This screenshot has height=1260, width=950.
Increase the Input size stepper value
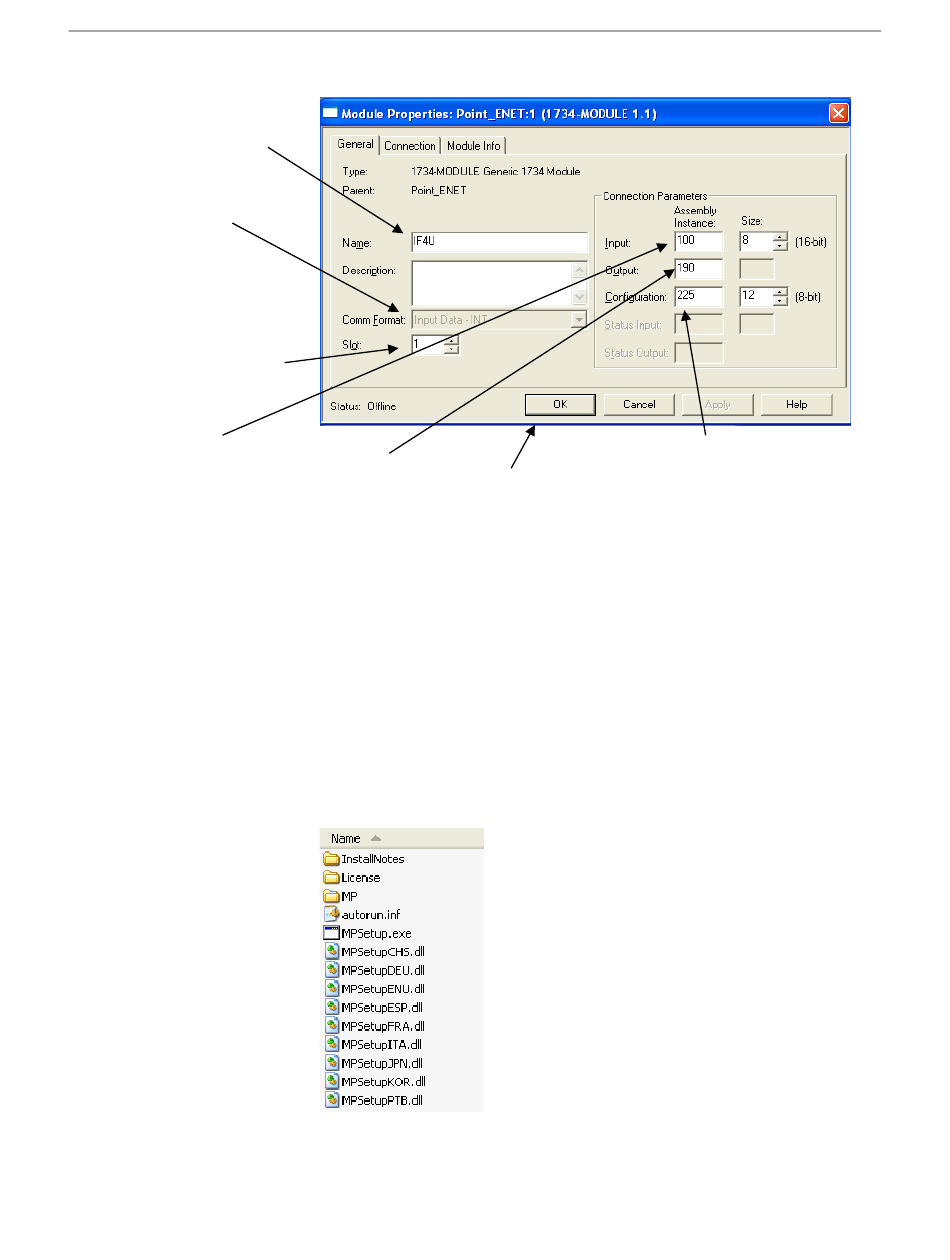pyautogui.click(x=779, y=237)
